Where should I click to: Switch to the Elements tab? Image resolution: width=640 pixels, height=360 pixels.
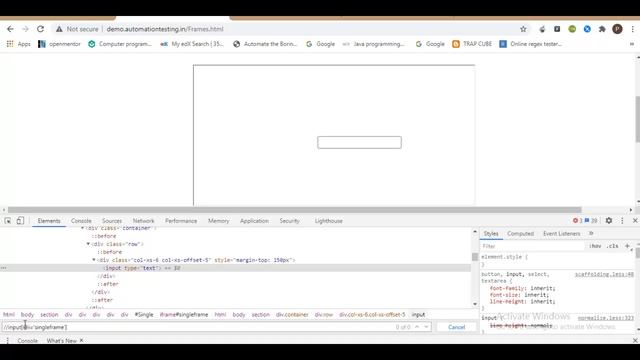(49, 221)
